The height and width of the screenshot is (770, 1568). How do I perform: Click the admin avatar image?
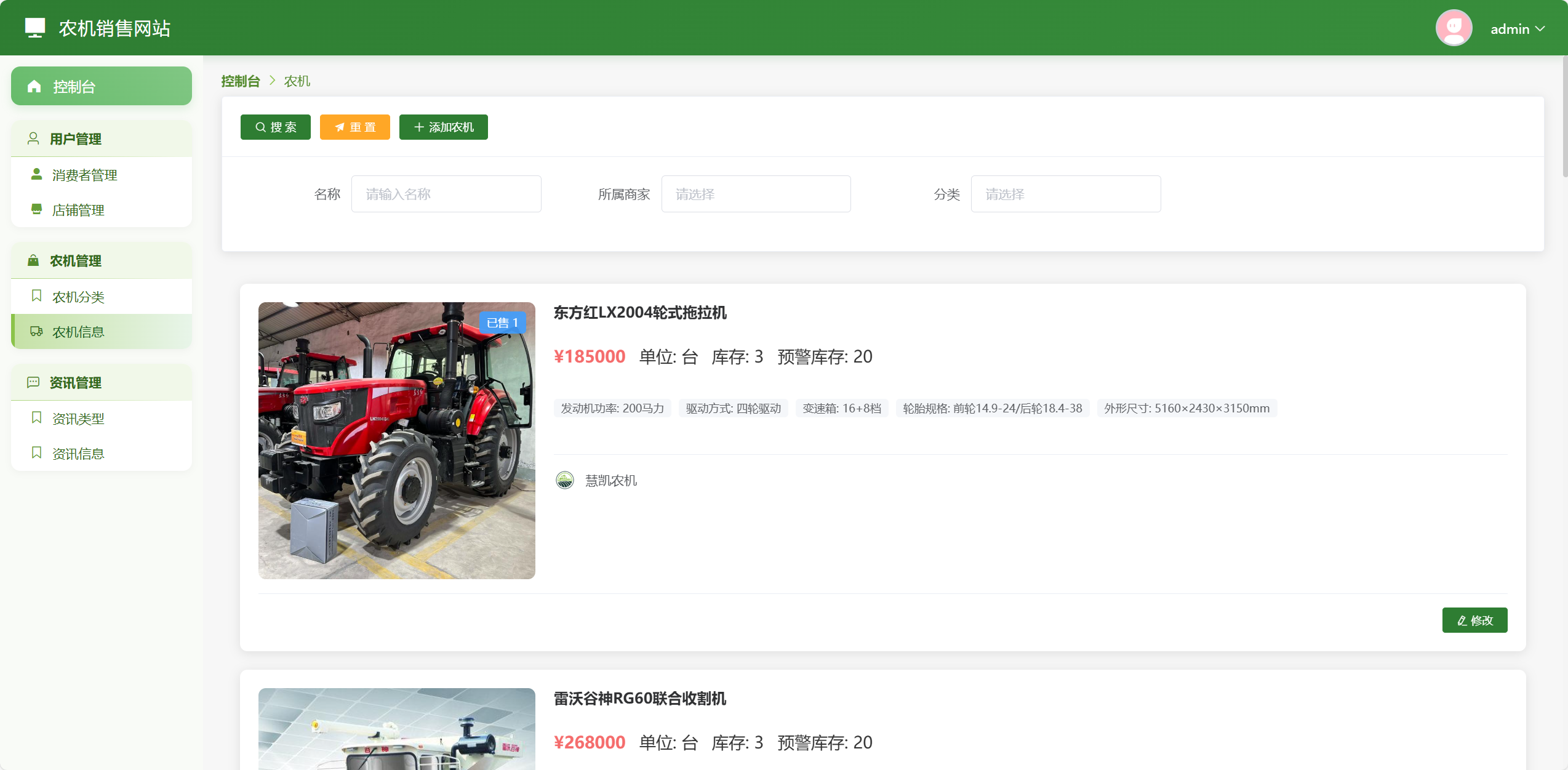(1454, 28)
